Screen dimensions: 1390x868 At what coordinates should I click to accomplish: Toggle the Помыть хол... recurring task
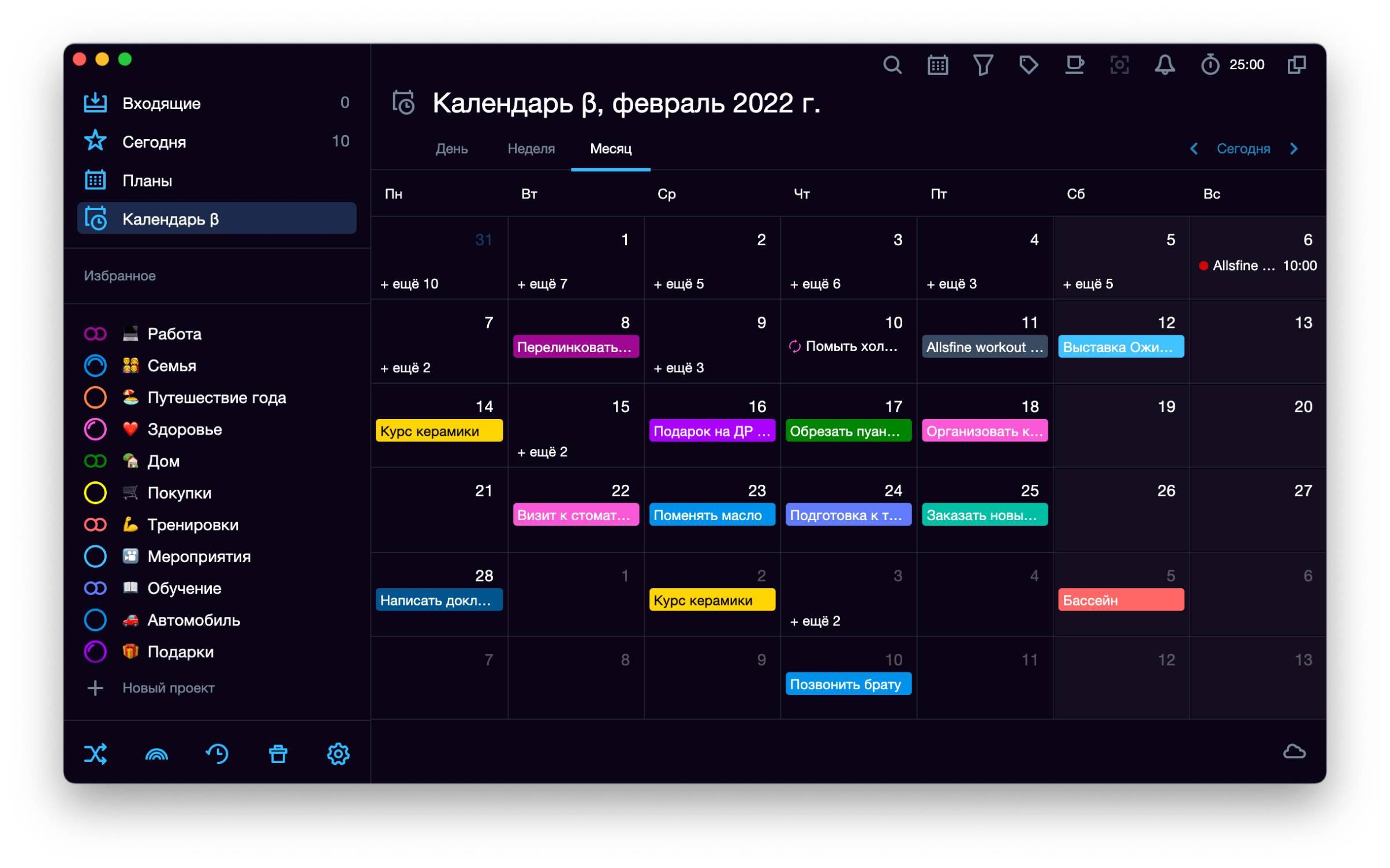click(x=795, y=346)
